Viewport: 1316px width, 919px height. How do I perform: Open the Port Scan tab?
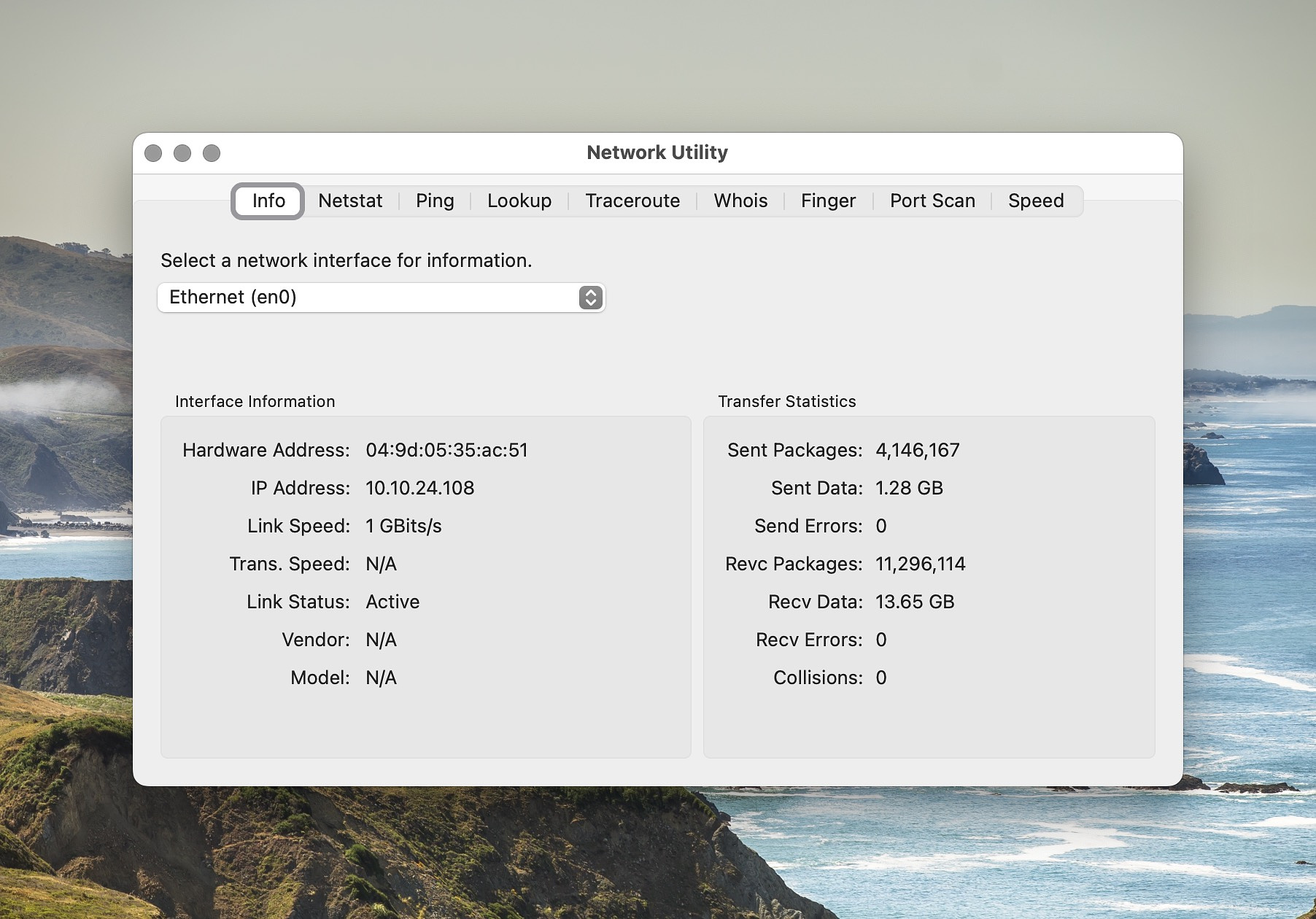(x=932, y=201)
